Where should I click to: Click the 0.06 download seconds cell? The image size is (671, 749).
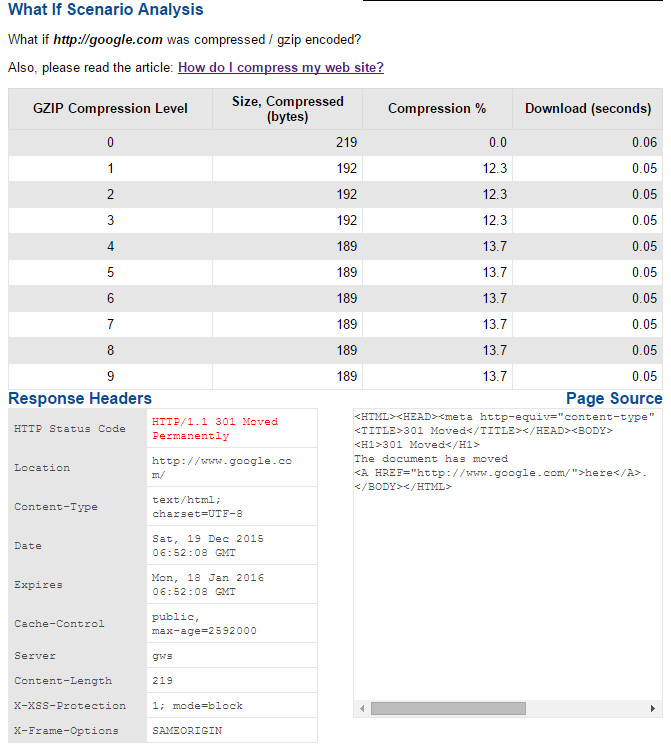click(587, 142)
